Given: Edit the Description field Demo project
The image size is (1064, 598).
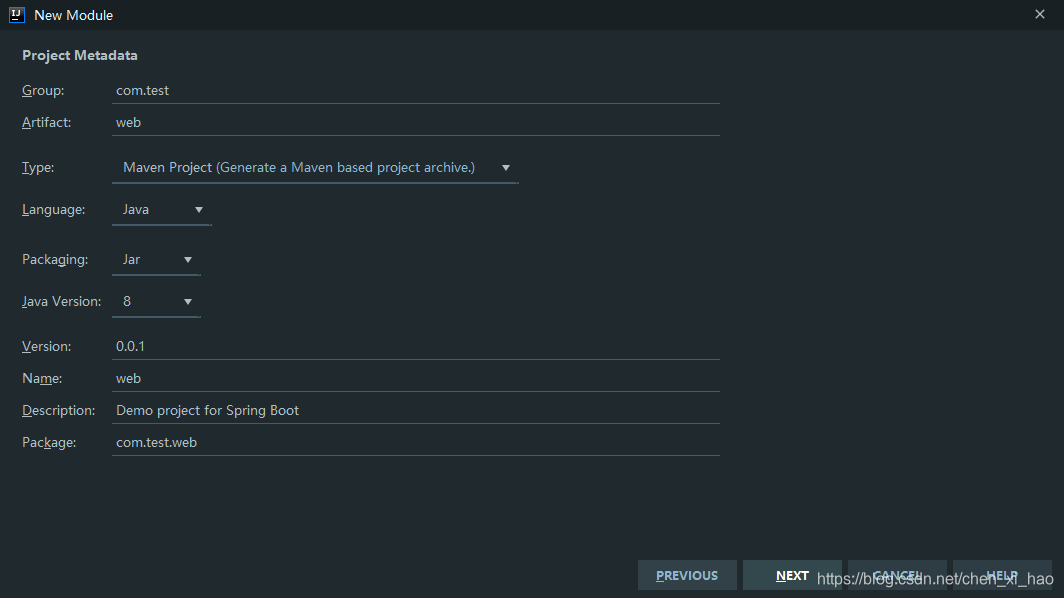Looking at the screenshot, I should coord(415,410).
